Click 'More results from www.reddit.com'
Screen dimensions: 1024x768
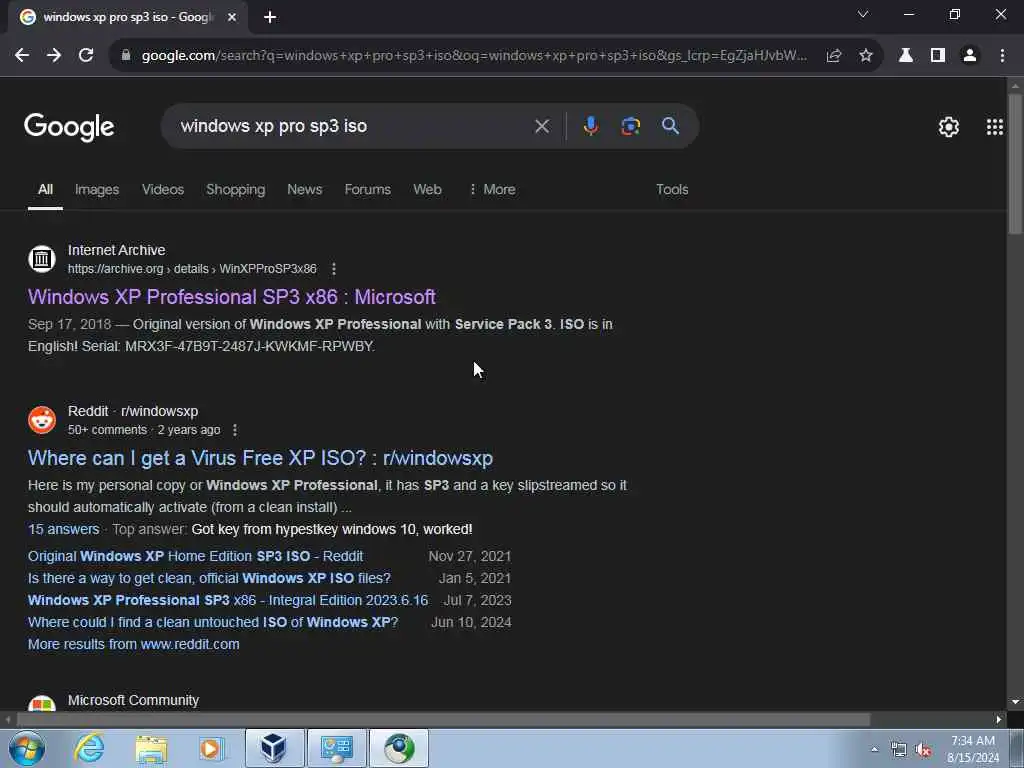pyautogui.click(x=133, y=645)
